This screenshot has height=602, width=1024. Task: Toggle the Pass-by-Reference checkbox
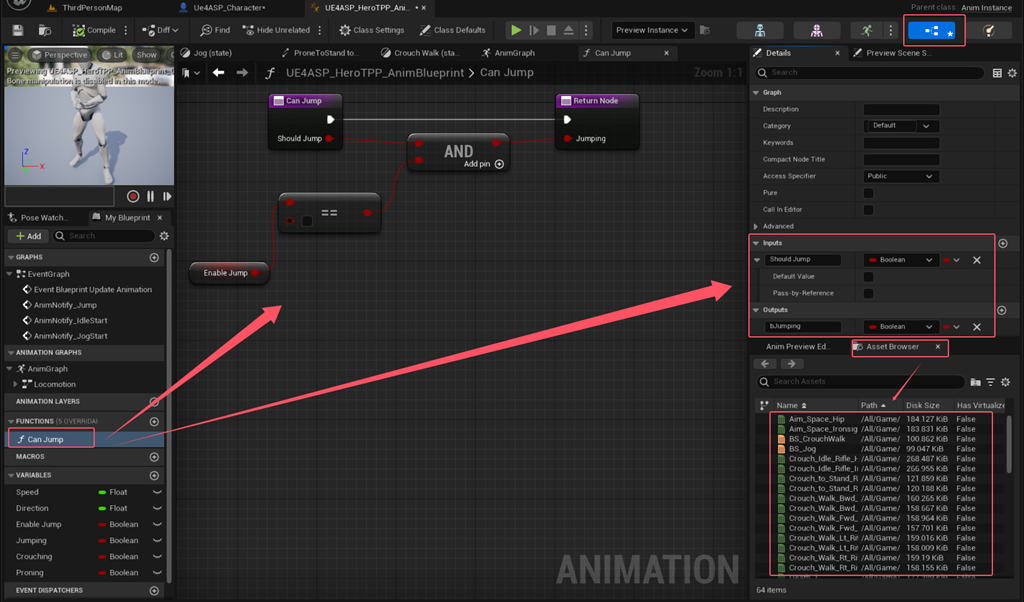click(x=868, y=293)
